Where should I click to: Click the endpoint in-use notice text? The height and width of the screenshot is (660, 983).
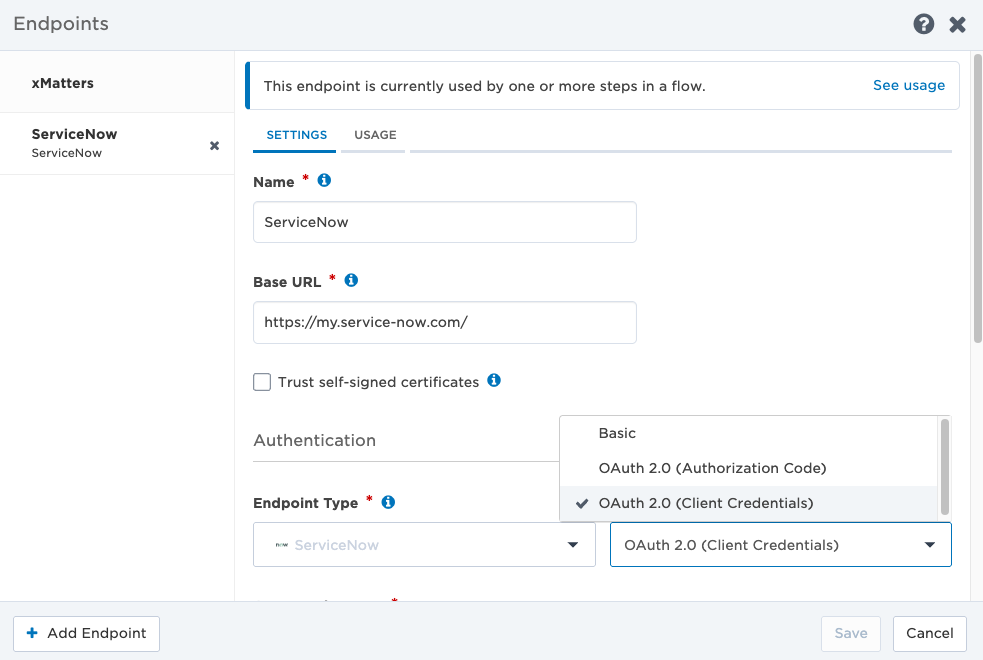(x=484, y=86)
